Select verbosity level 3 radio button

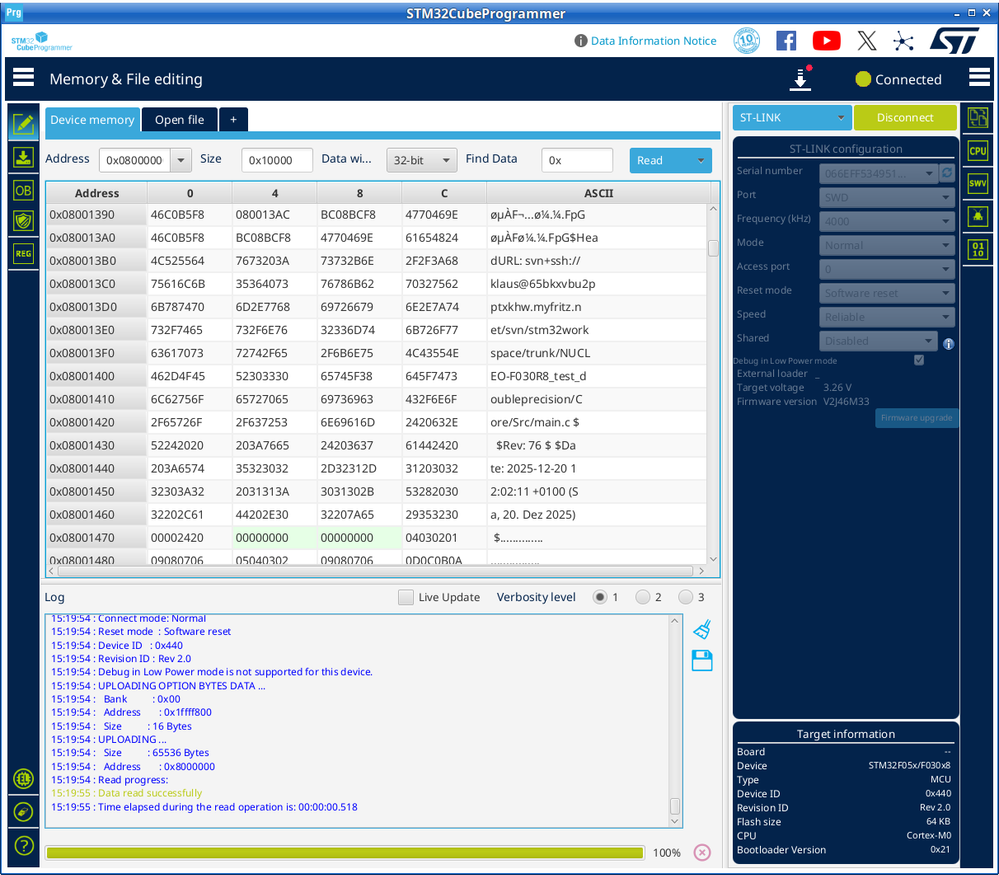tap(686, 597)
